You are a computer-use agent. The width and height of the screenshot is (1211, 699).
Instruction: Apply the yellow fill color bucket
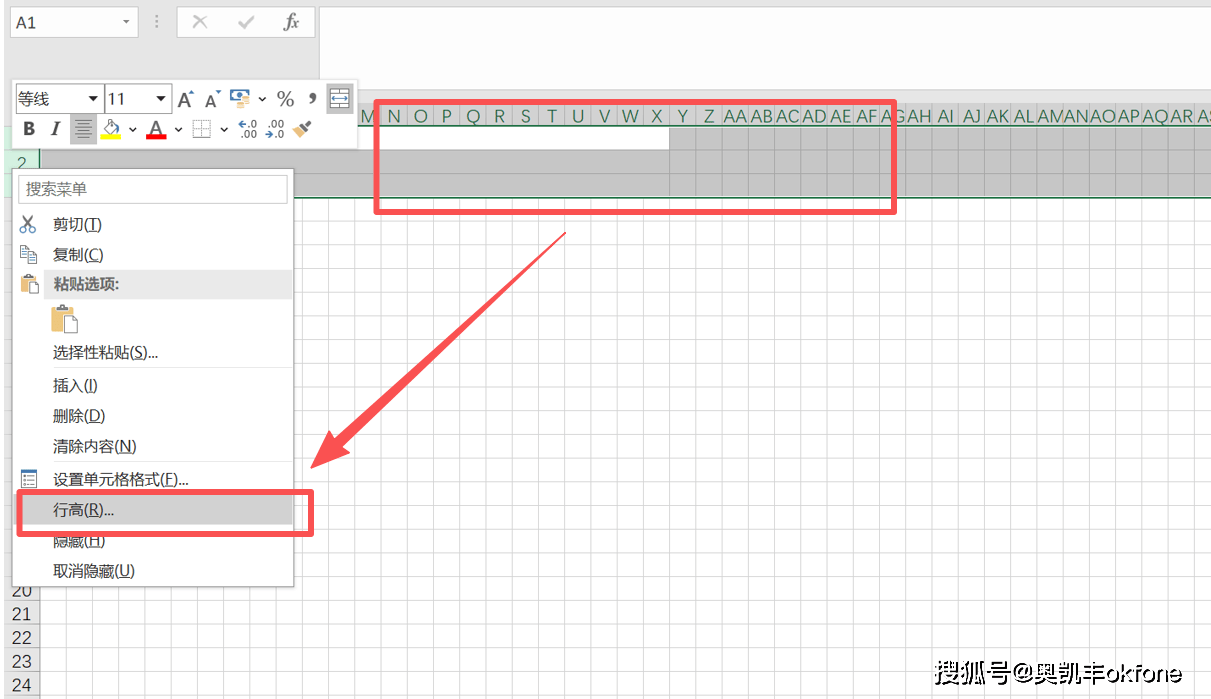click(111, 129)
